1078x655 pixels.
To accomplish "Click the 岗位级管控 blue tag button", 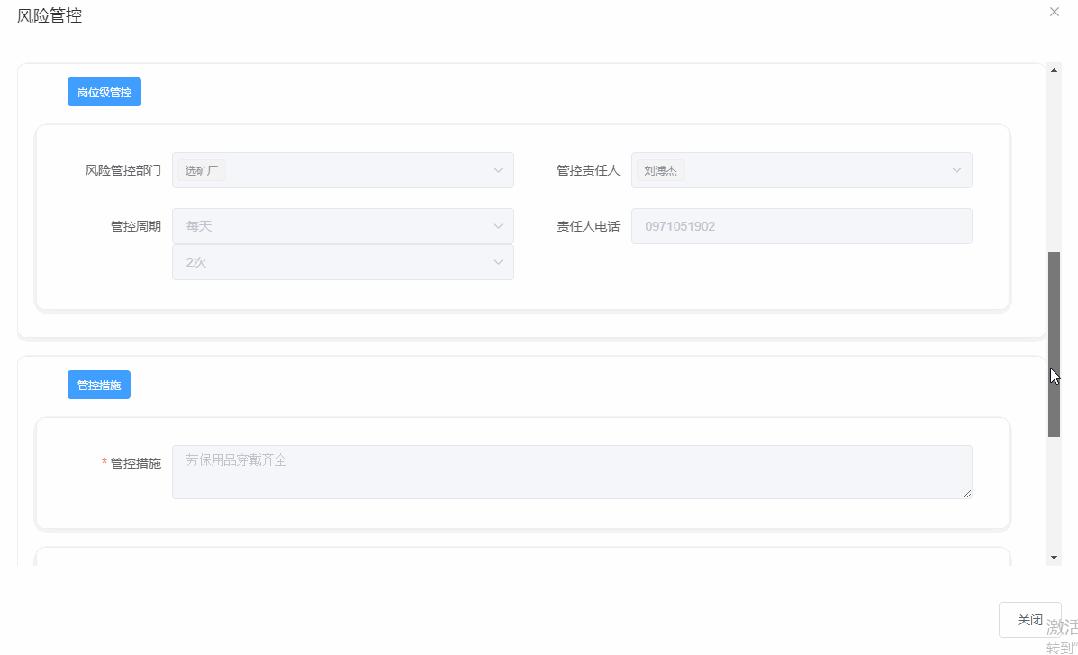I will click(104, 92).
